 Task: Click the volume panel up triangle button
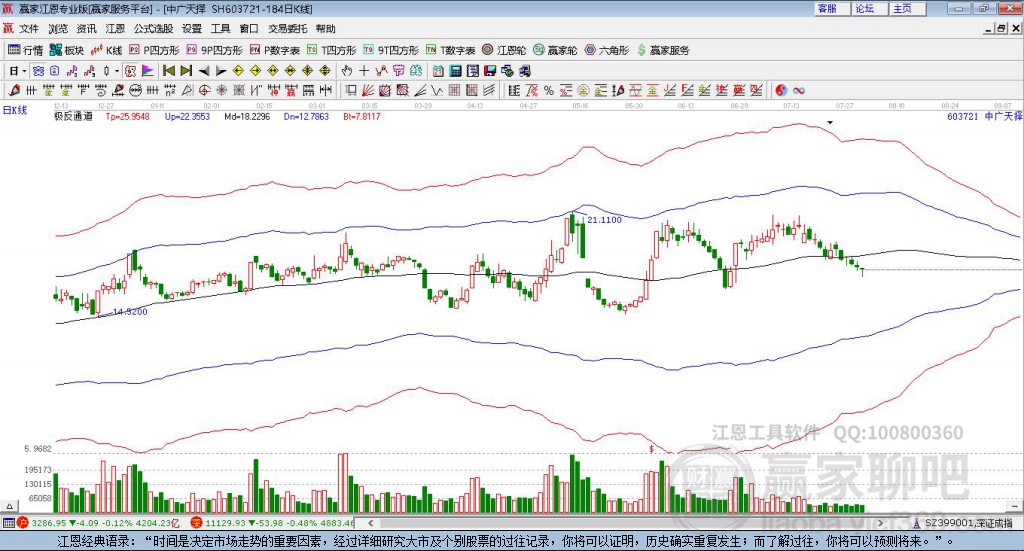click(9, 506)
